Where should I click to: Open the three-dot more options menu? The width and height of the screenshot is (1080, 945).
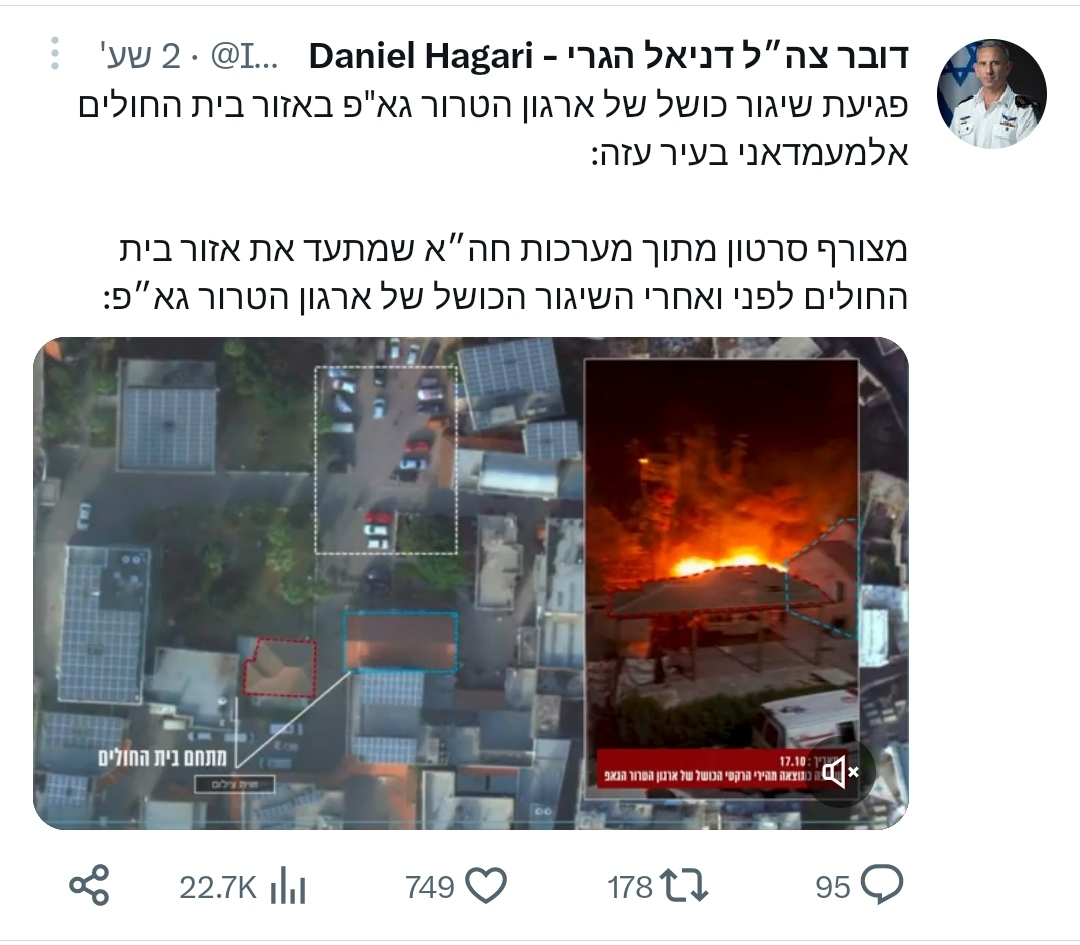(55, 53)
